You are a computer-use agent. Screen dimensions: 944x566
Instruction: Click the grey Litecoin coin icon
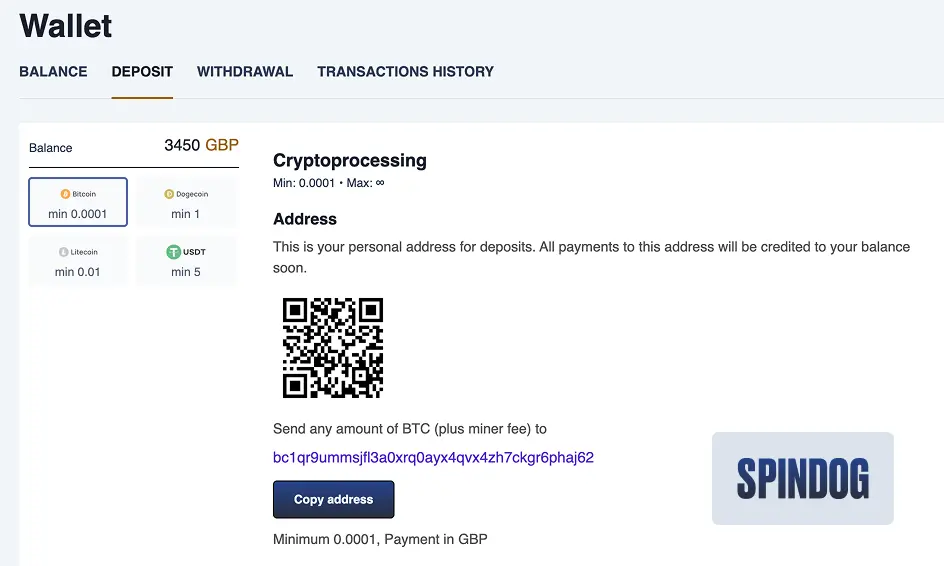pyautogui.click(x=65, y=253)
